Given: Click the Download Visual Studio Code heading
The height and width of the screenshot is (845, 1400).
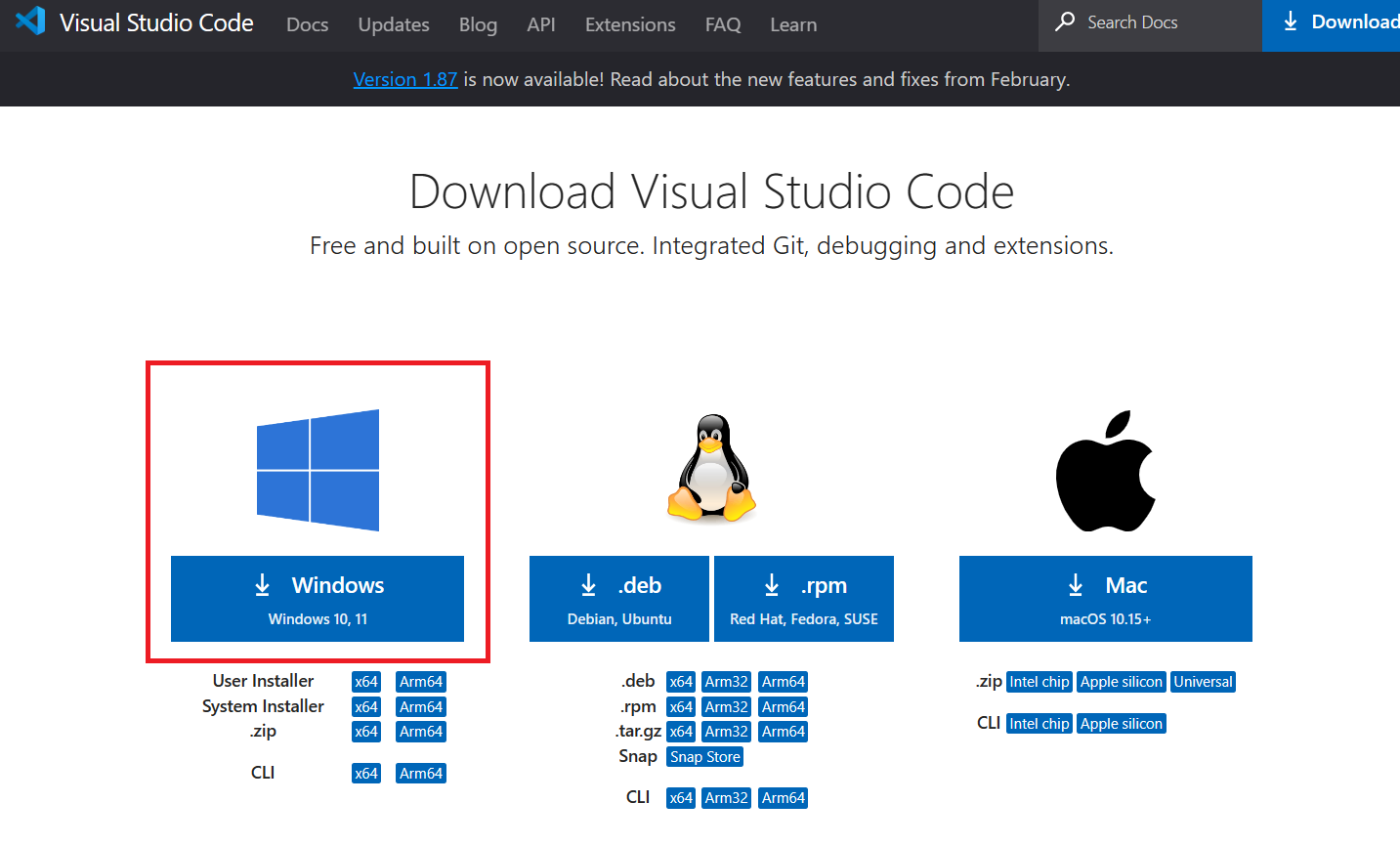Looking at the screenshot, I should tap(711, 191).
